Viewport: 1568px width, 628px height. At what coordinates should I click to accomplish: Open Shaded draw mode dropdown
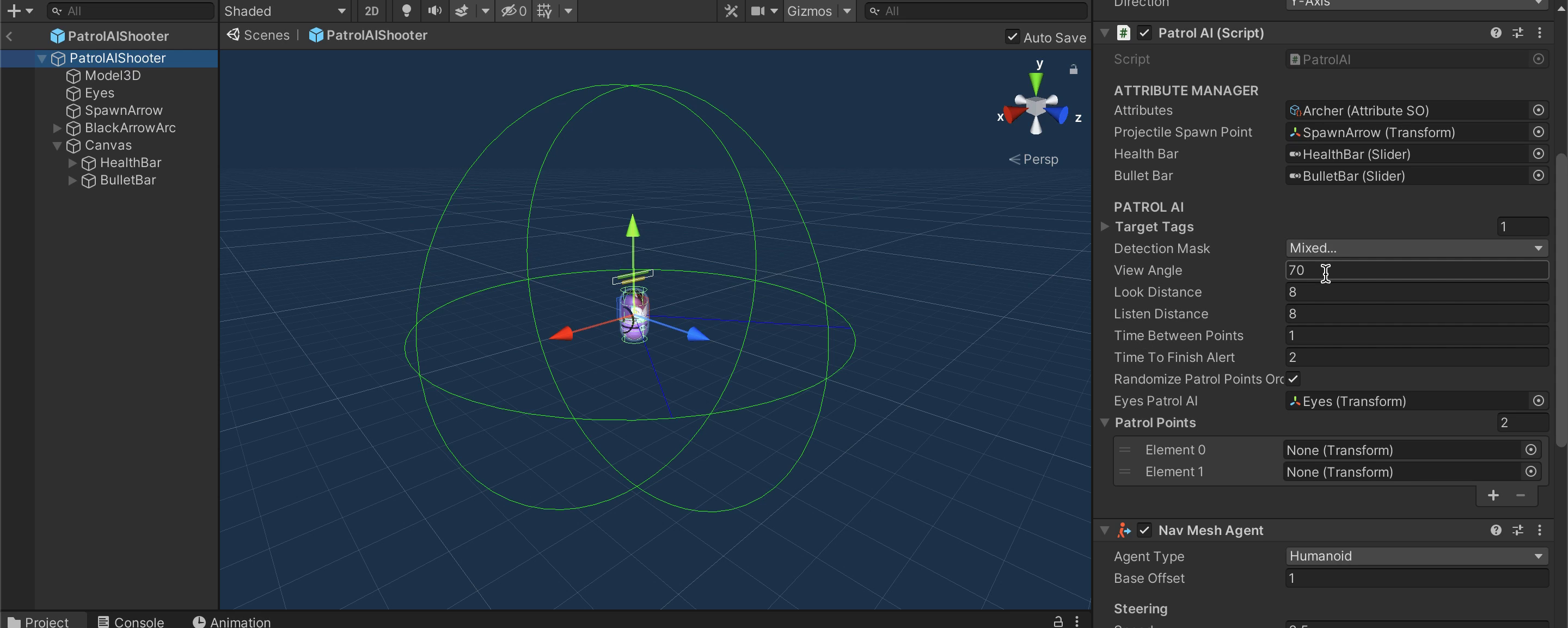(285, 11)
